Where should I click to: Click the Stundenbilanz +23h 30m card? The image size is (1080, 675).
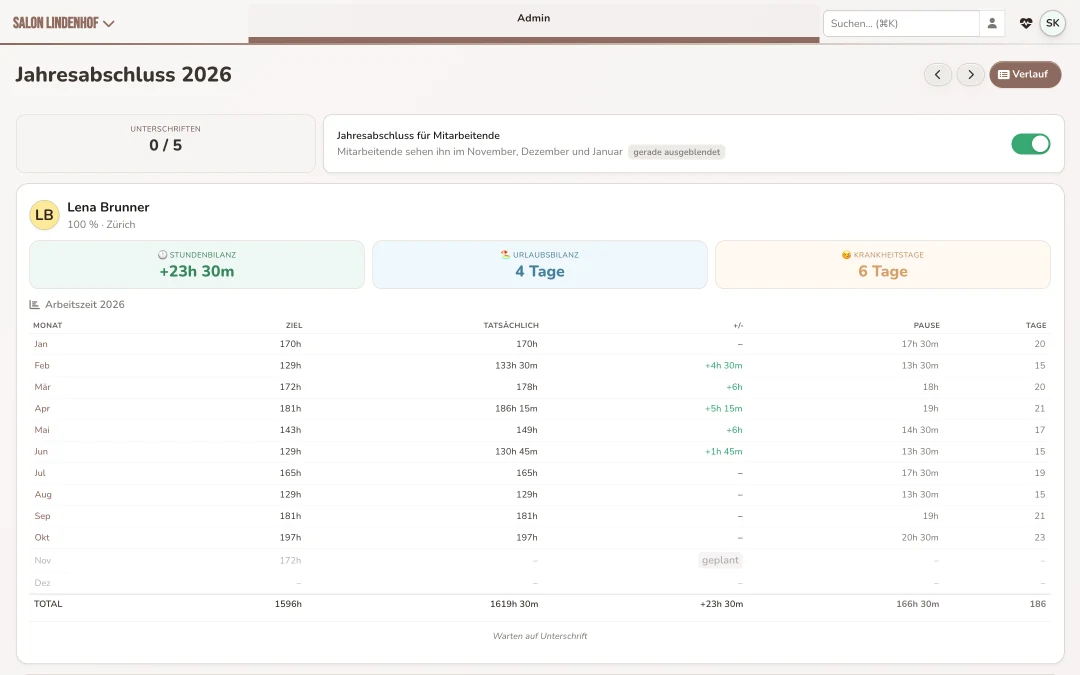(197, 264)
